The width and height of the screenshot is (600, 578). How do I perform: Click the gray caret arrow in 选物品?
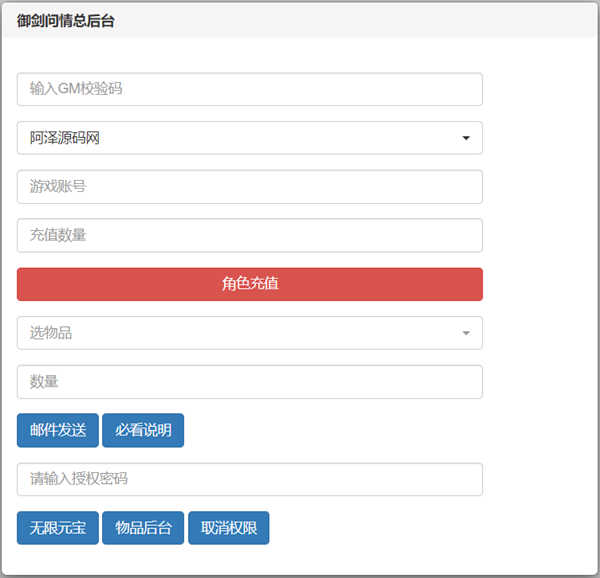pyautogui.click(x=466, y=333)
